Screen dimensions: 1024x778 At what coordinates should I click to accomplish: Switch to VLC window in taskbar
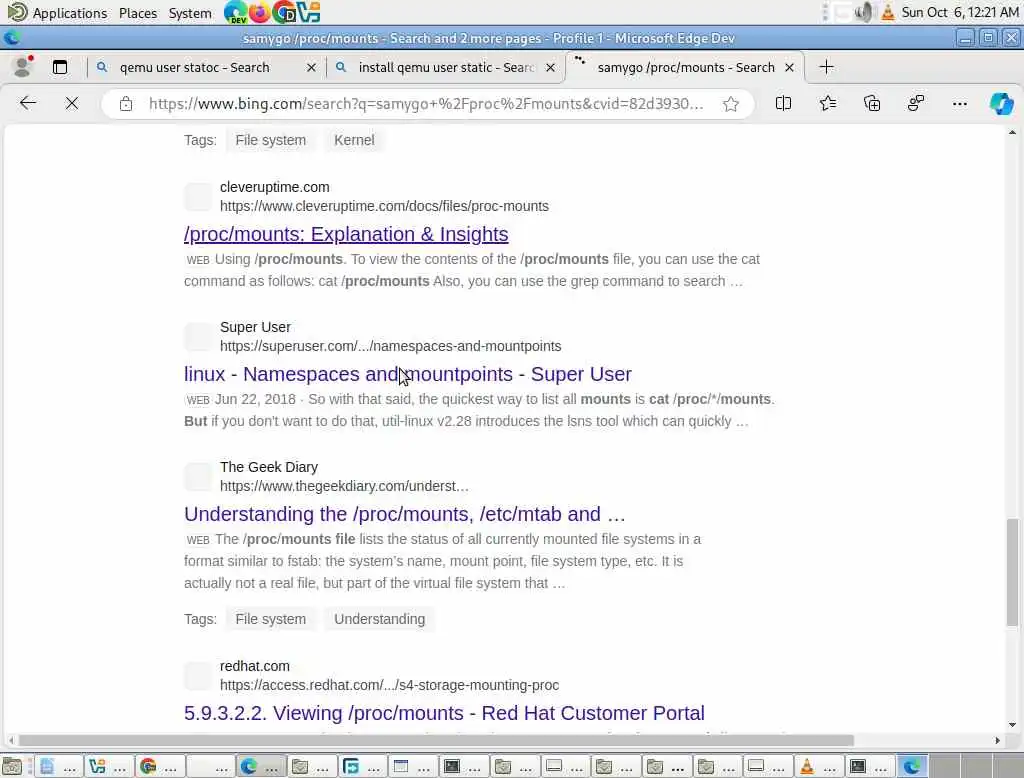tap(819, 766)
